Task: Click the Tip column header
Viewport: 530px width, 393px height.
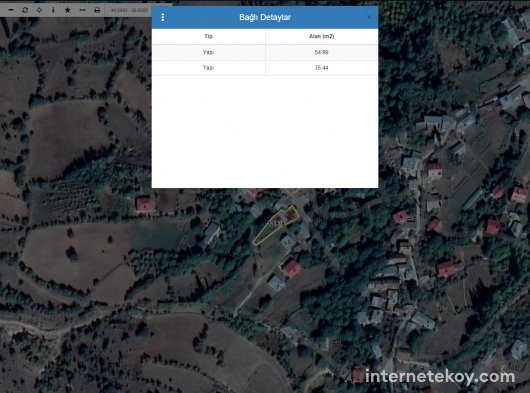Action: click(208, 36)
